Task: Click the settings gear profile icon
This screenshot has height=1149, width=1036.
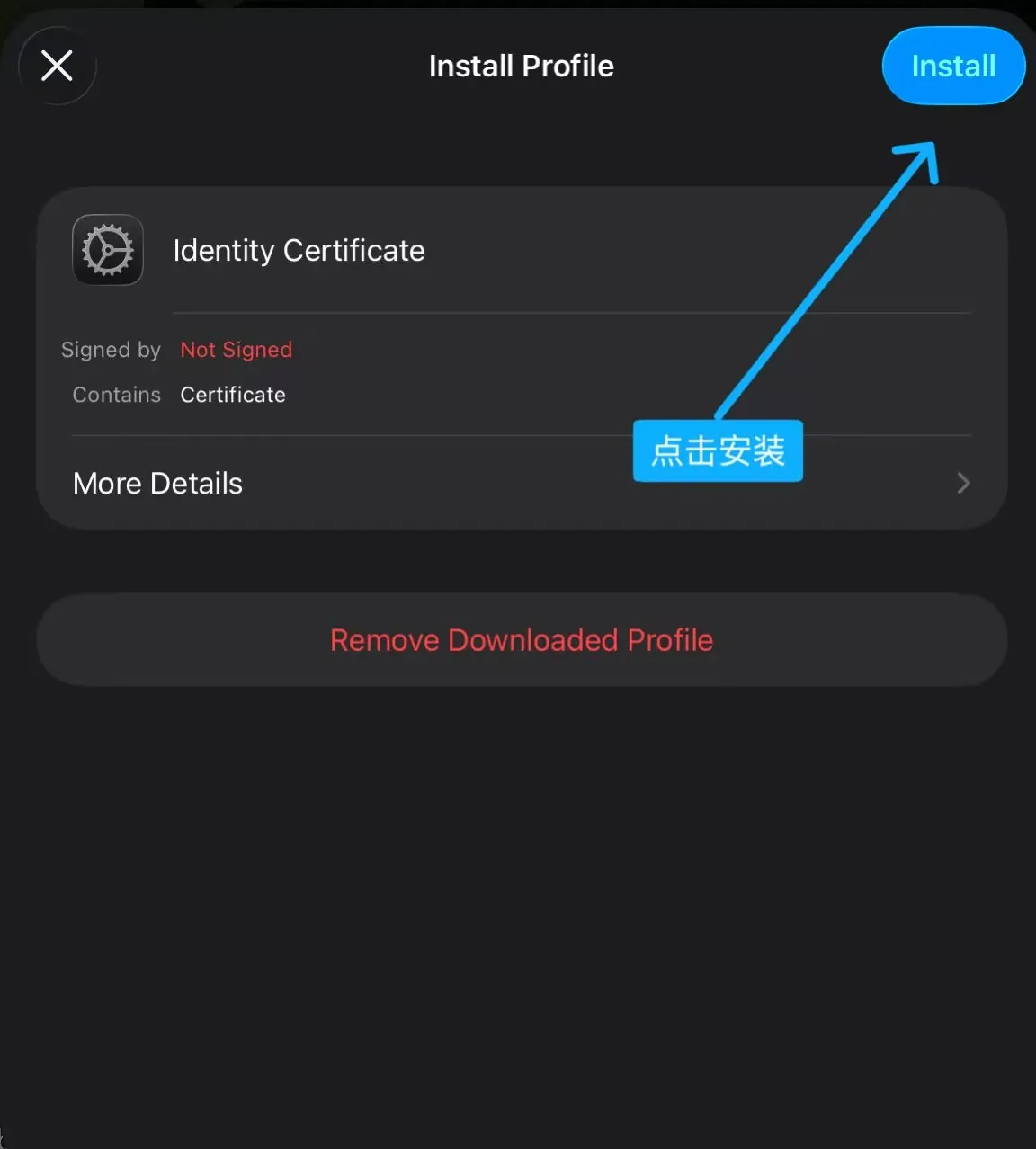Action: pos(108,250)
